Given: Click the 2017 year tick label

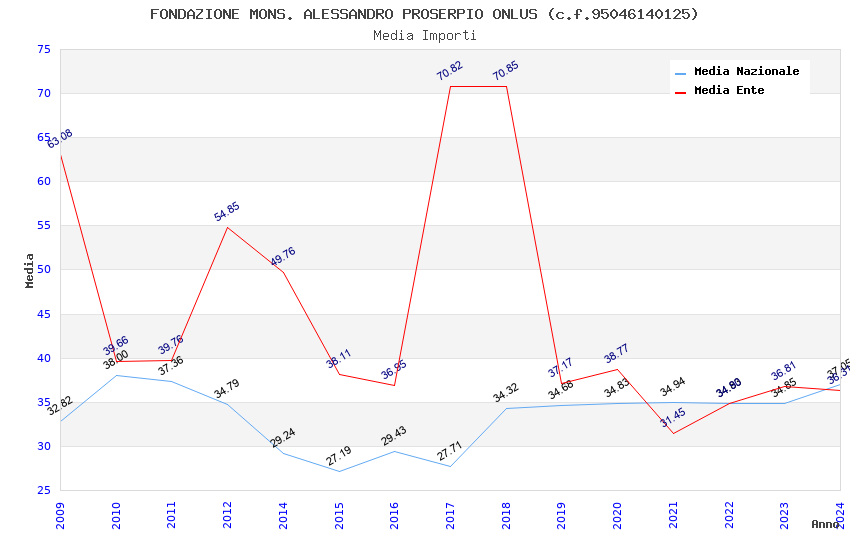Looking at the screenshot, I should [450, 515].
